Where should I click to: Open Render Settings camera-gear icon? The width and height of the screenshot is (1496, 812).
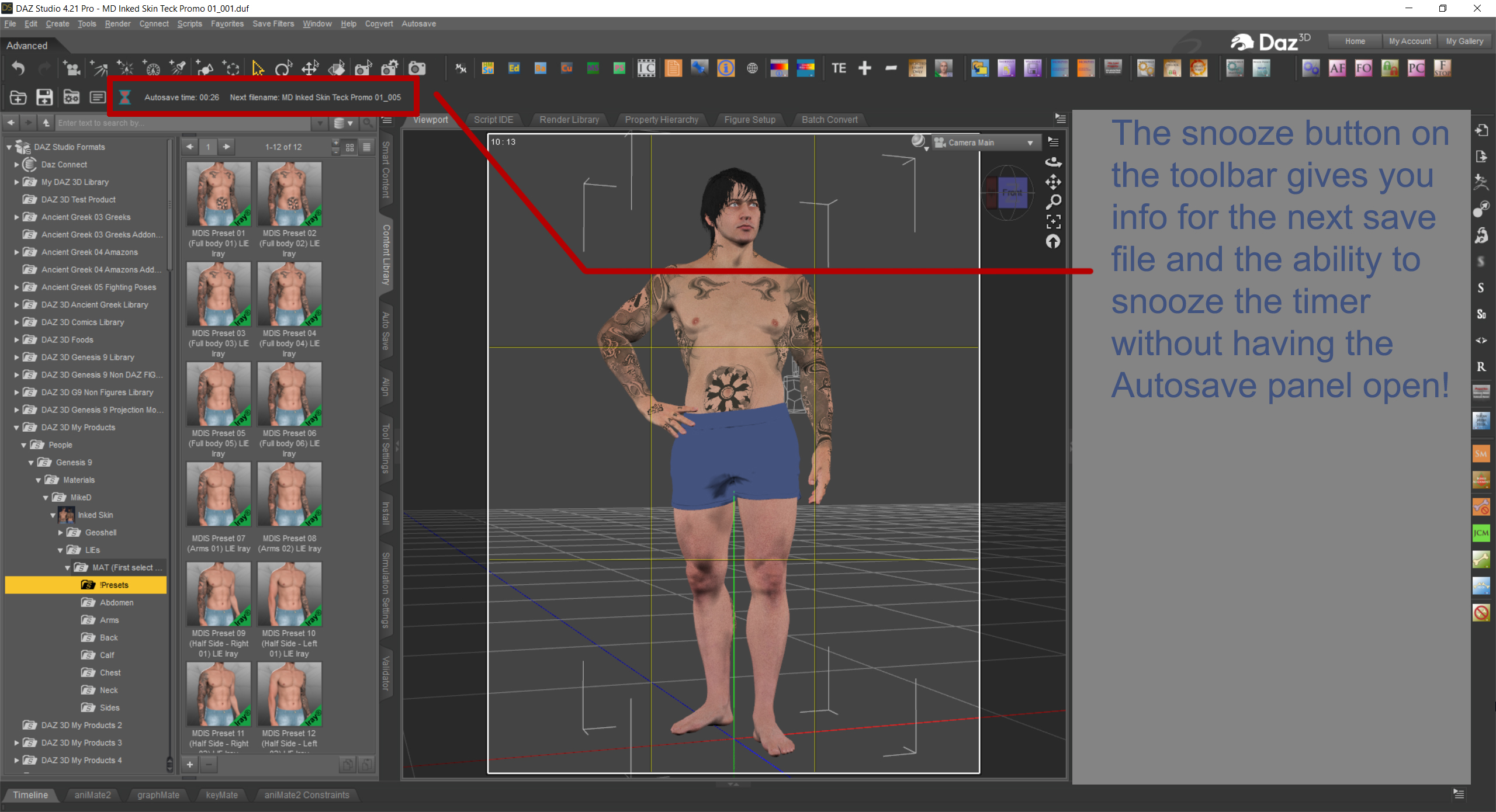pos(390,68)
